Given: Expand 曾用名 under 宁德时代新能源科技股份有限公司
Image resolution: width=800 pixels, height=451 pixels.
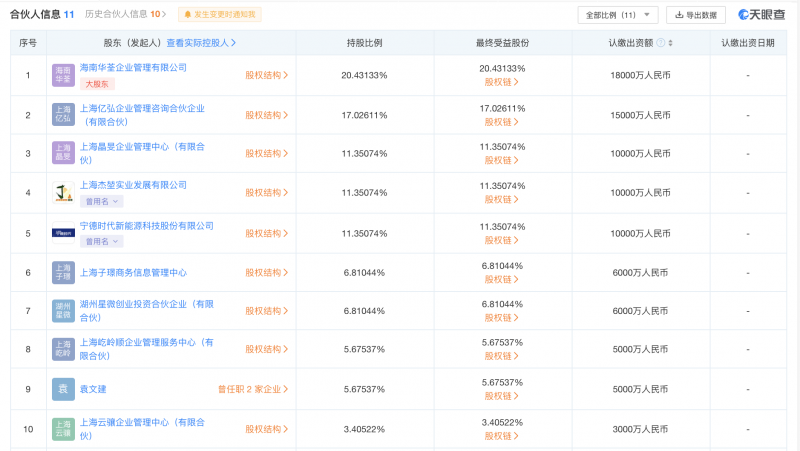Looking at the screenshot, I should click(102, 241).
